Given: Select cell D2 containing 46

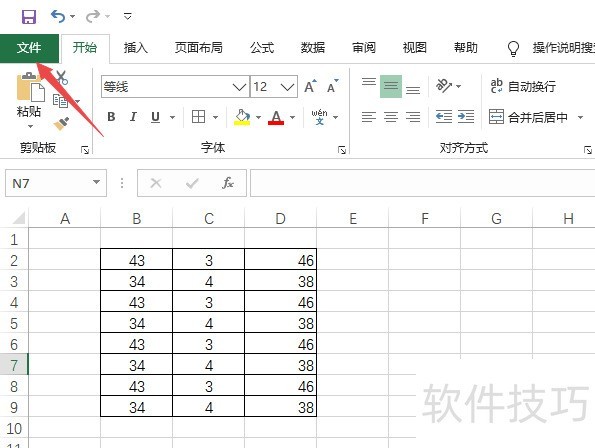Looking at the screenshot, I should coord(280,260).
